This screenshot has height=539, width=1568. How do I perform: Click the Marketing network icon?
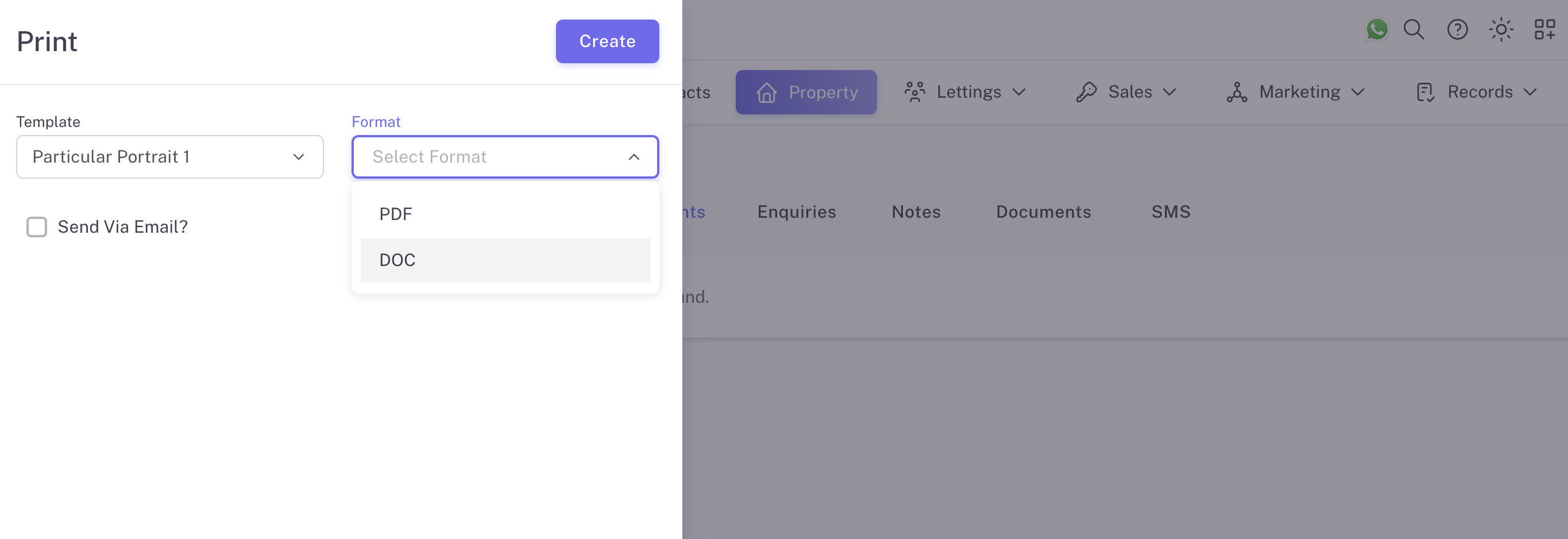coord(1236,92)
